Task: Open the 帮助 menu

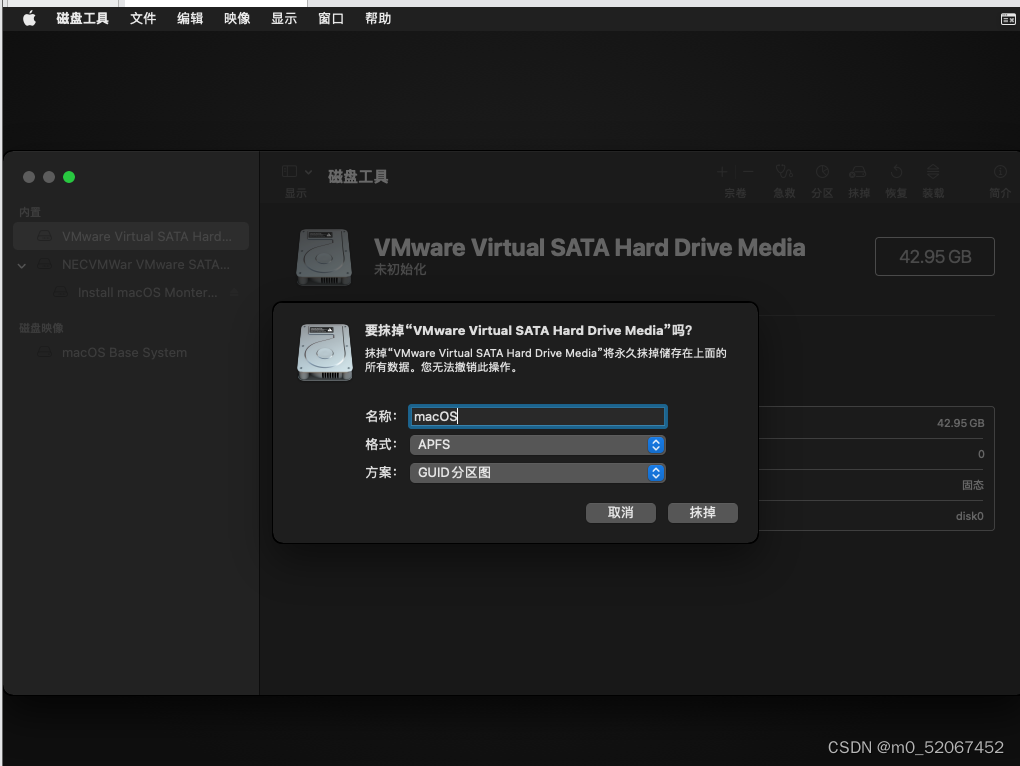Action: (x=378, y=18)
